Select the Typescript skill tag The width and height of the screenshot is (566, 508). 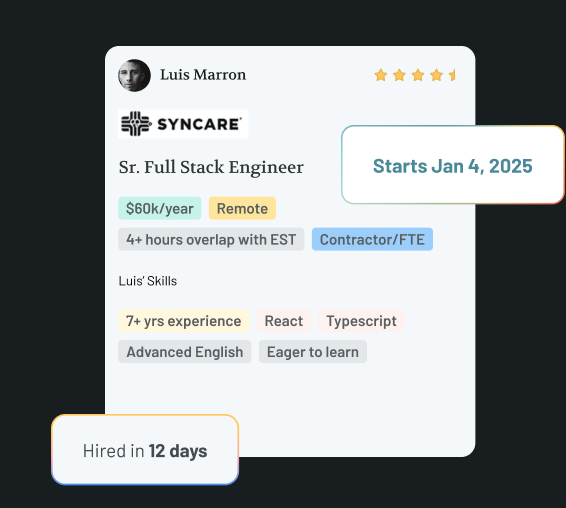tap(361, 321)
